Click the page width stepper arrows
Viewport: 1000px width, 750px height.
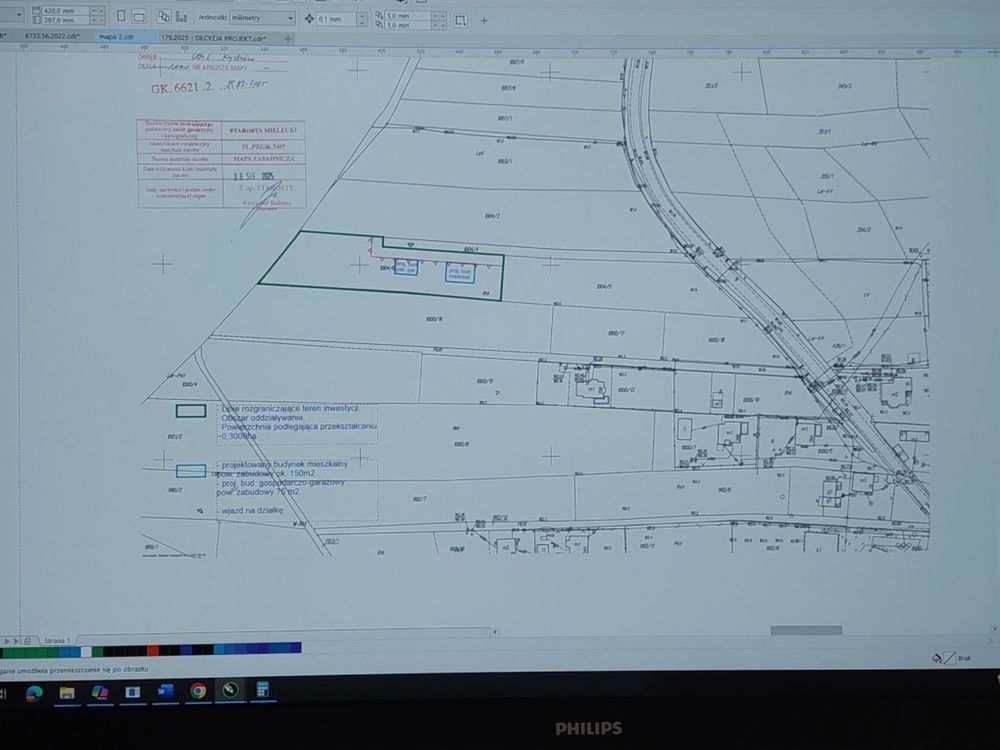[x=98, y=11]
